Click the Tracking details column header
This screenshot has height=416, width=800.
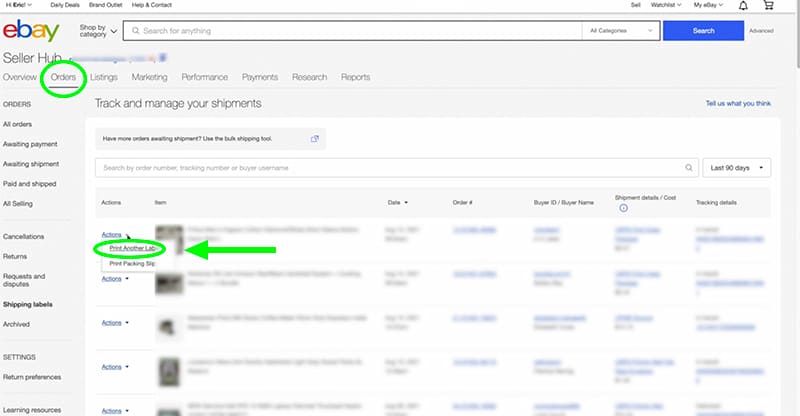(716, 203)
